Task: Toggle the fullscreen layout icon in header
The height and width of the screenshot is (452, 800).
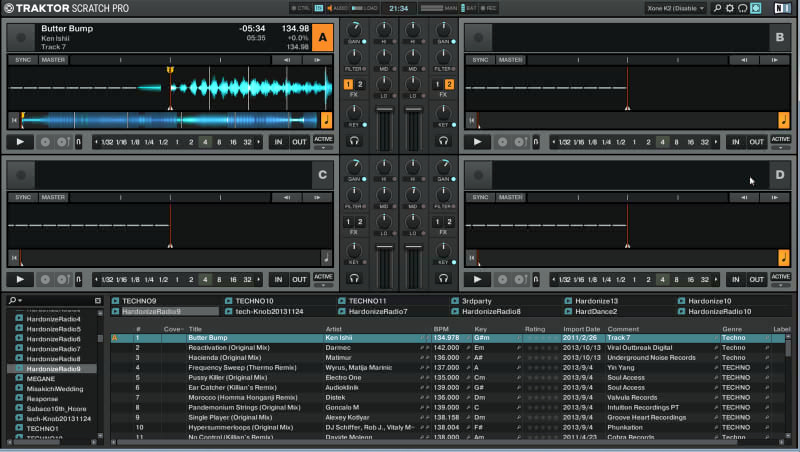Action: point(756,8)
